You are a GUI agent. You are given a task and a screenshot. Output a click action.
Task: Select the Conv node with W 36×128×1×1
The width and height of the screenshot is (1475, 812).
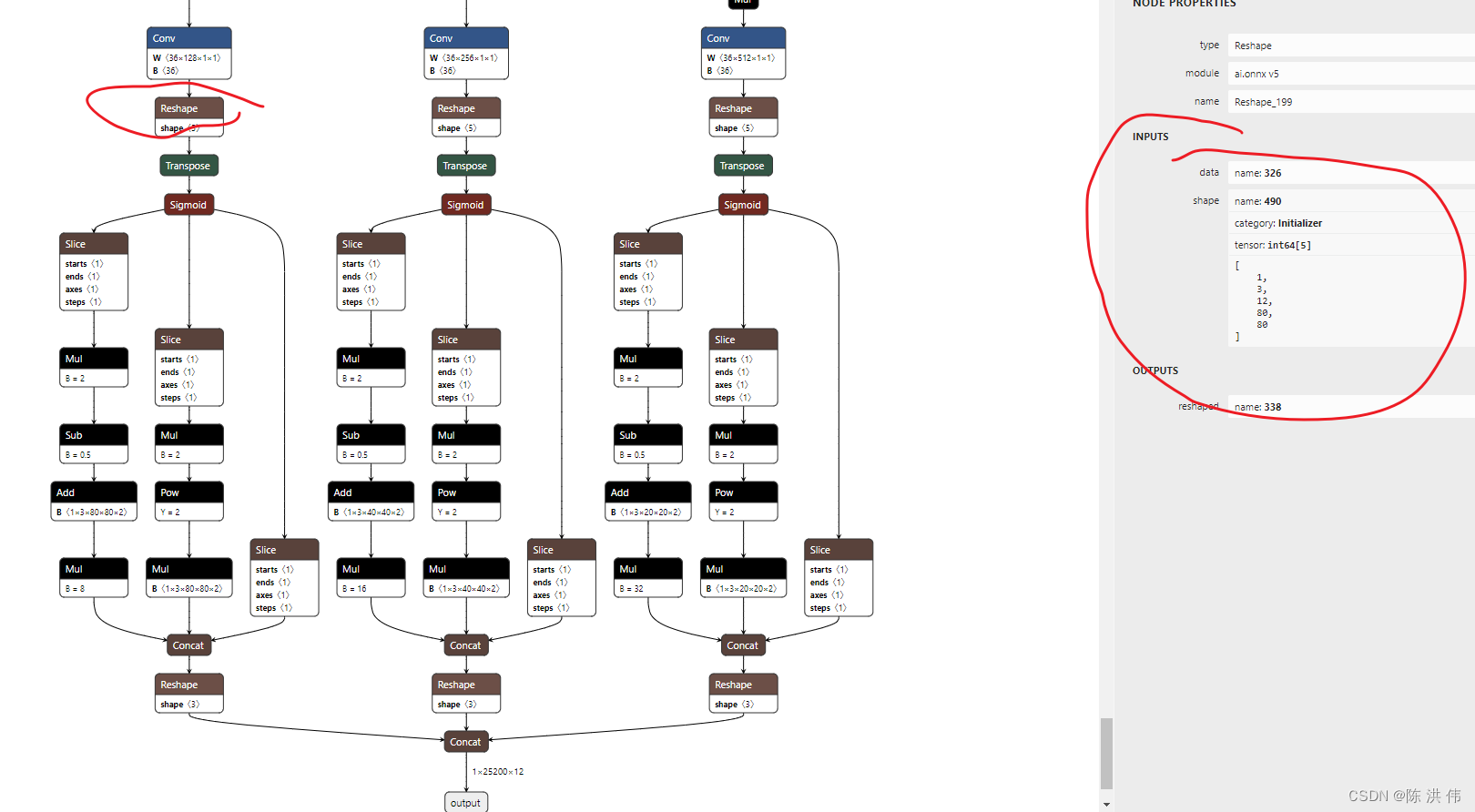(x=189, y=53)
